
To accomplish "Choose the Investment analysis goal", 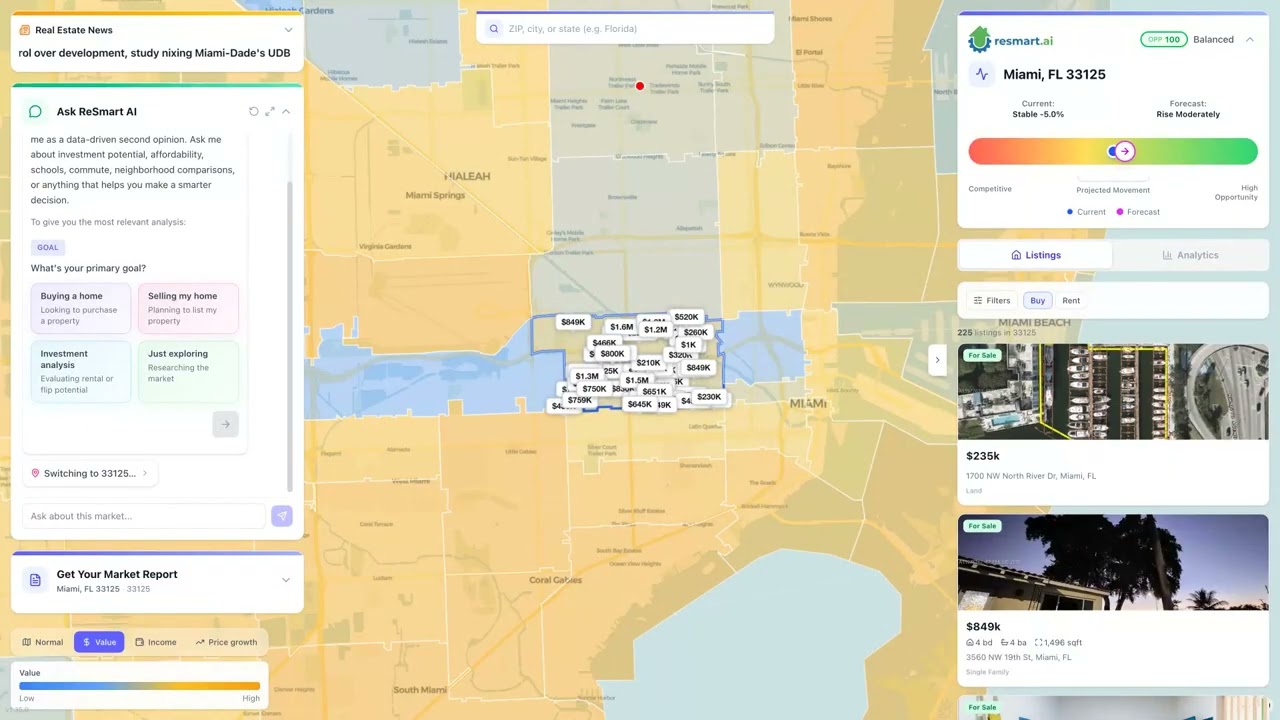I will click(81, 372).
